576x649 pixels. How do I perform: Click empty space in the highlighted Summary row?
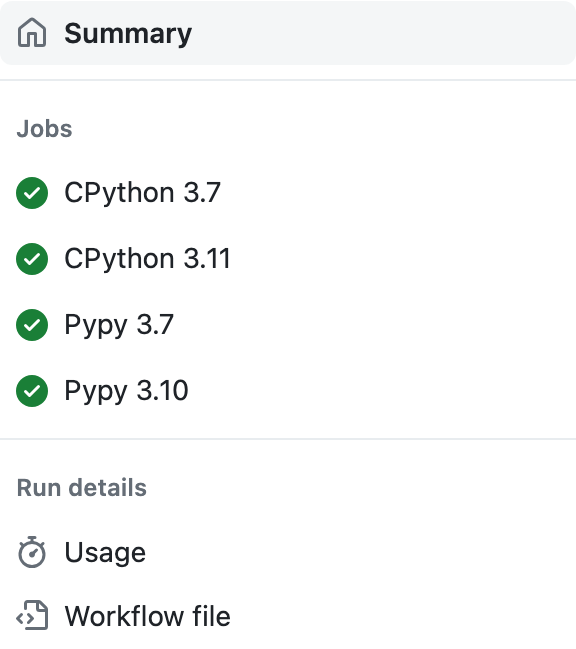point(381,33)
